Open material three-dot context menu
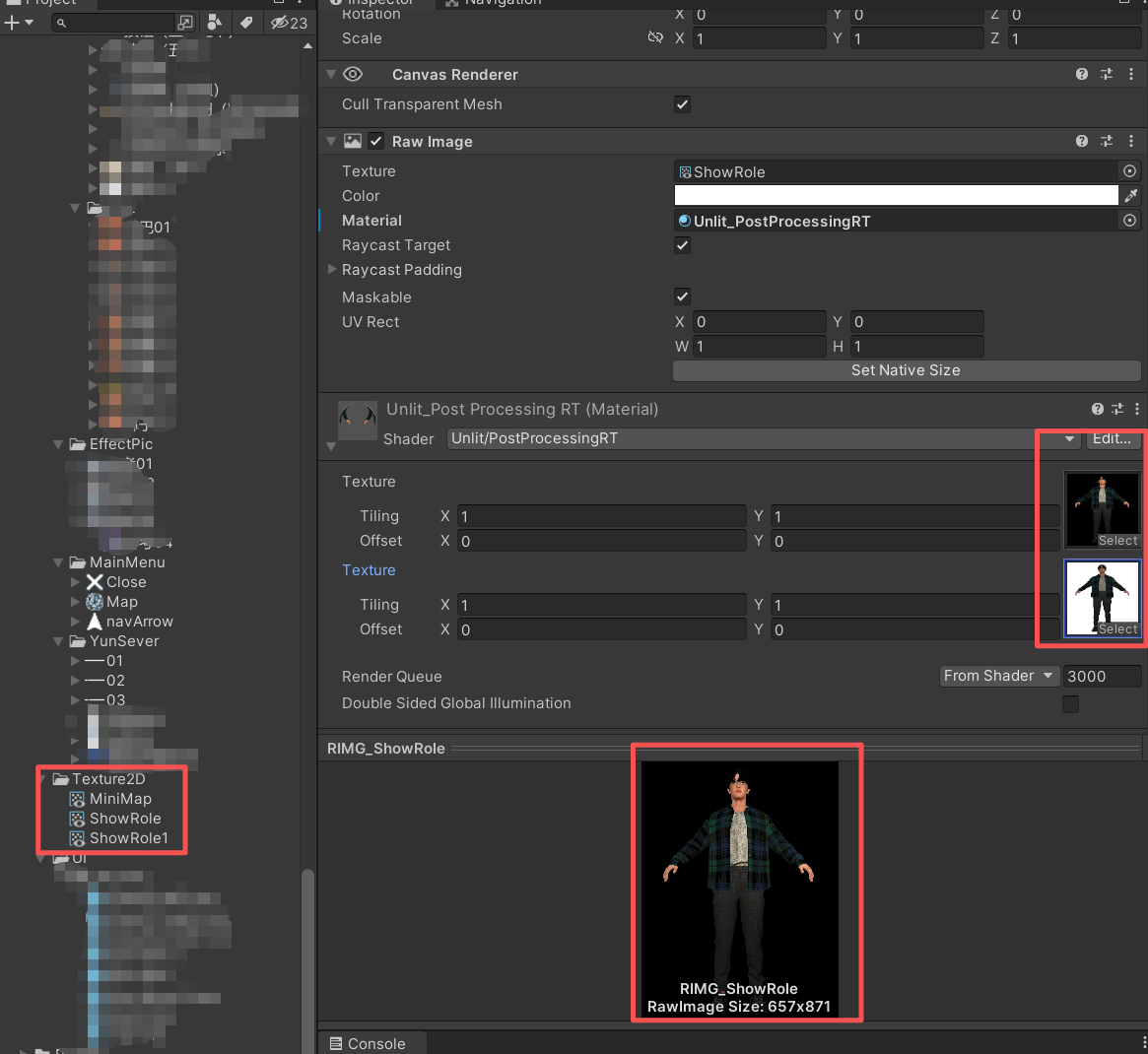 [1136, 409]
